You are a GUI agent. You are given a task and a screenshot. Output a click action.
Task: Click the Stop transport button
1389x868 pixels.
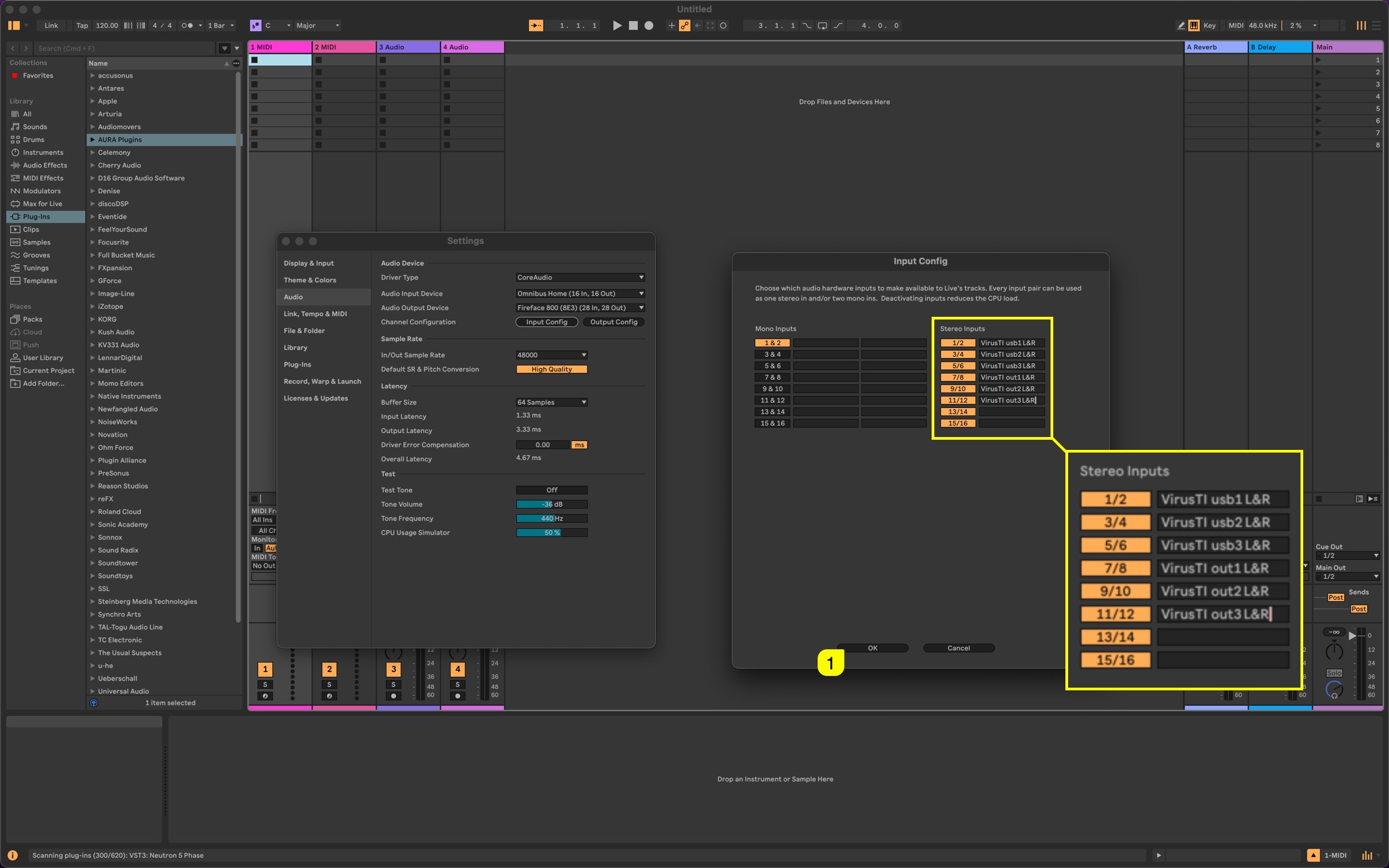[633, 26]
